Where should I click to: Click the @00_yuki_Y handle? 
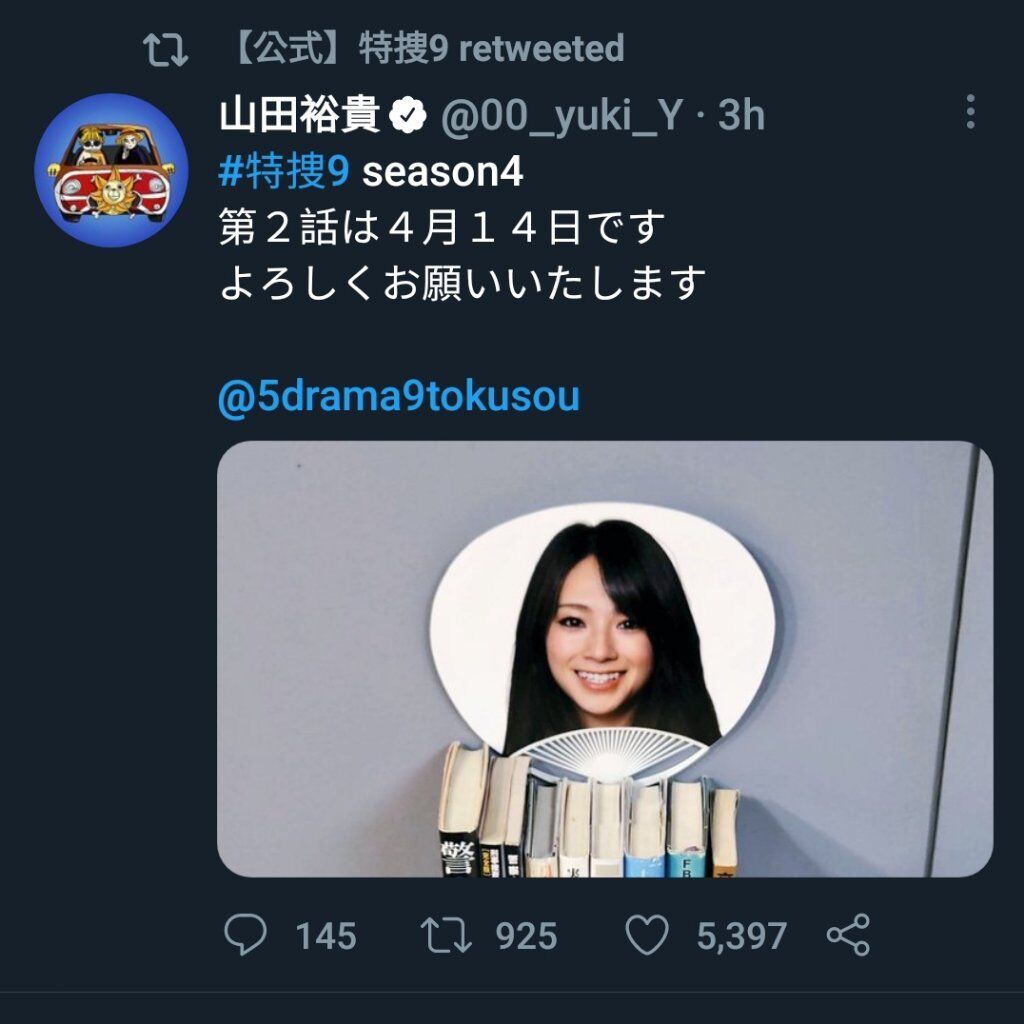tap(562, 116)
